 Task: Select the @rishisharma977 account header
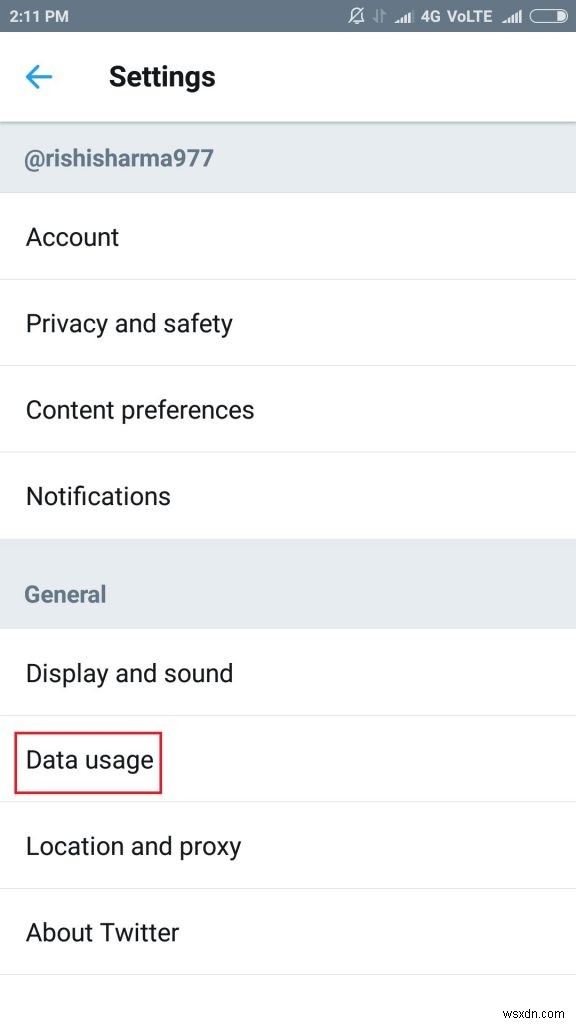tap(118, 158)
